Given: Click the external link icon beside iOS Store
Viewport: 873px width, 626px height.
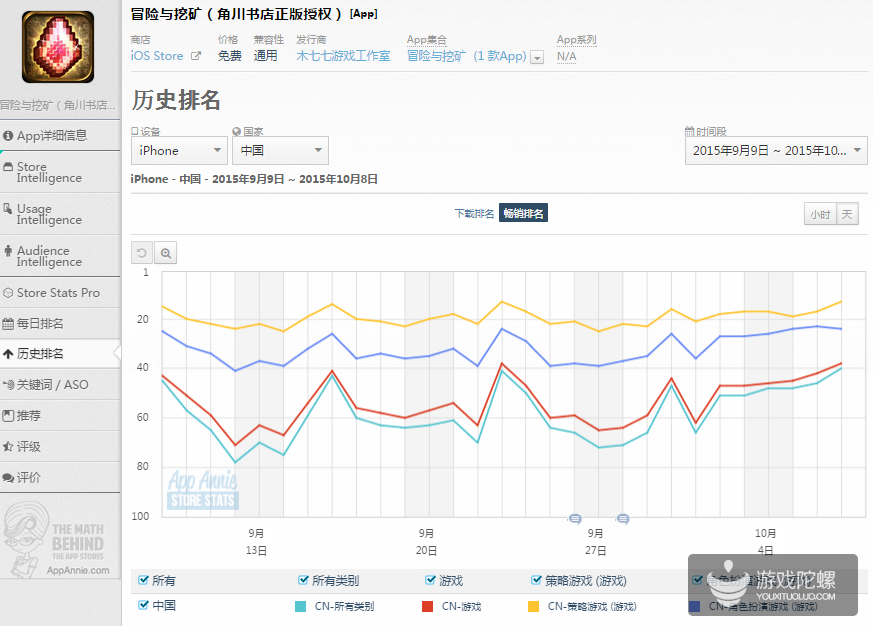Looking at the screenshot, I should [x=196, y=57].
